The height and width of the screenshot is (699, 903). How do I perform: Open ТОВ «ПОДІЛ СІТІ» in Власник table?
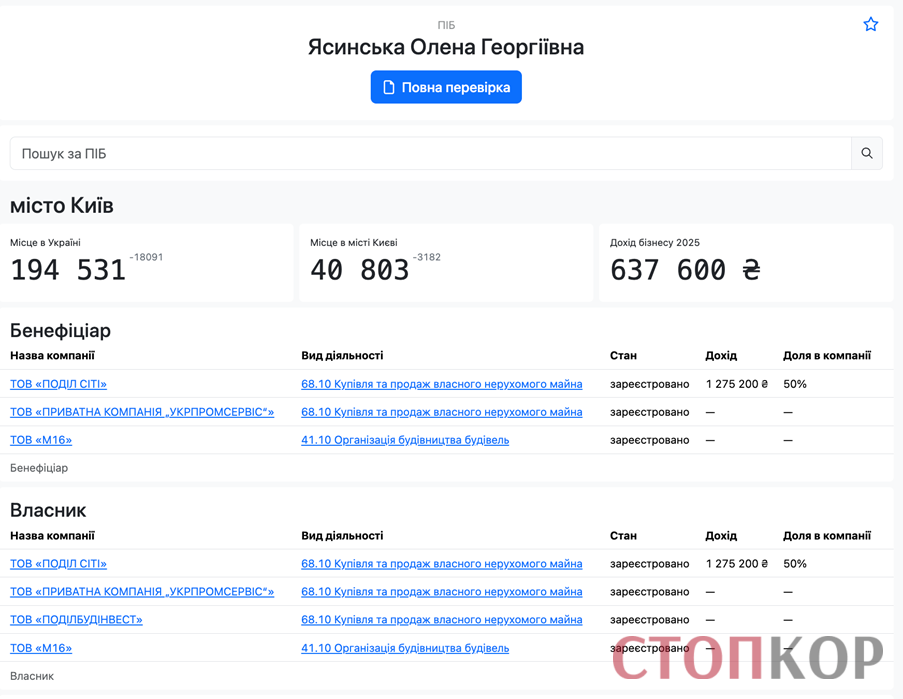click(x=58, y=564)
